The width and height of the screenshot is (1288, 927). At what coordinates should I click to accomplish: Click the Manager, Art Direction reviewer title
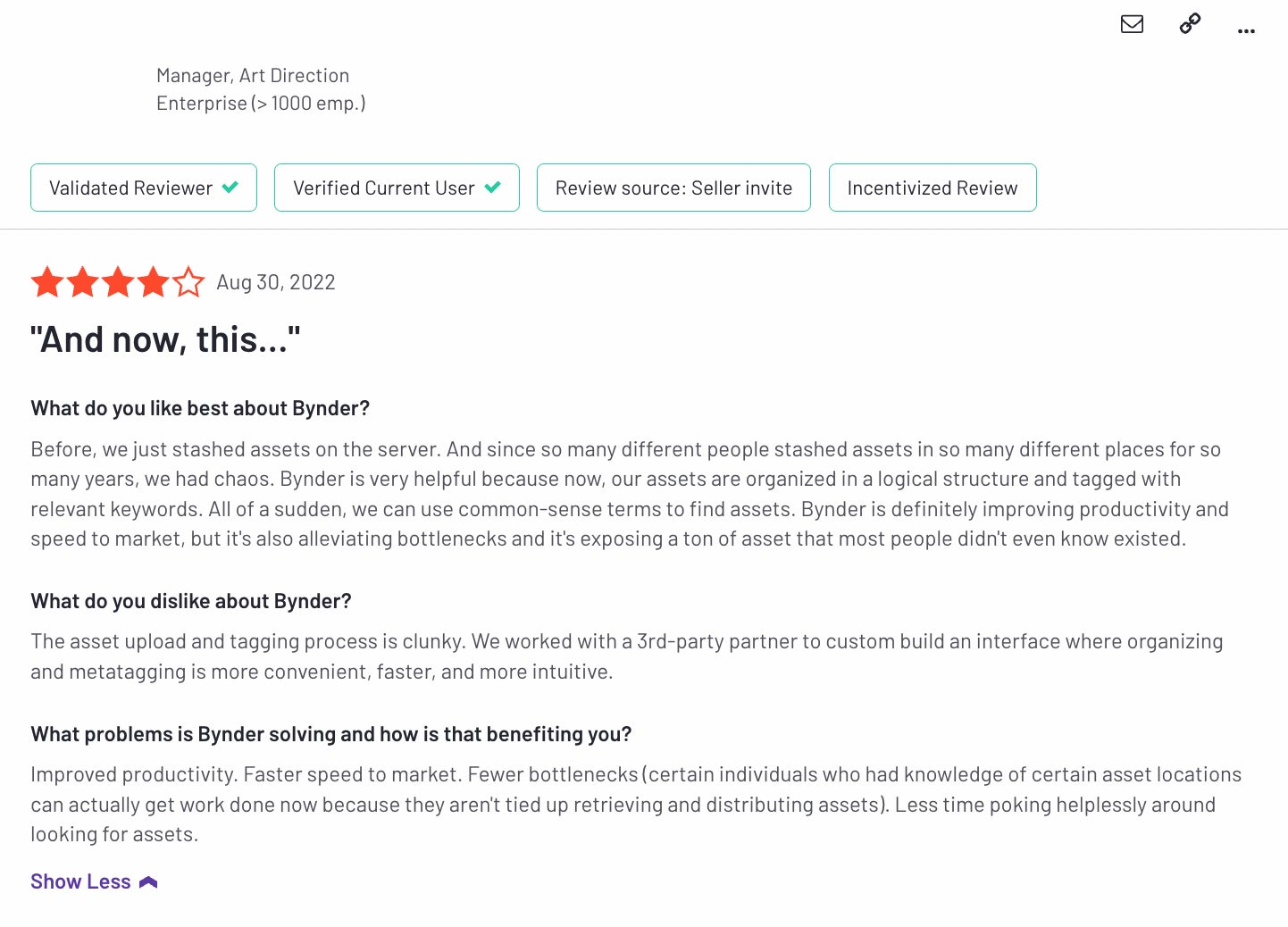click(x=253, y=76)
